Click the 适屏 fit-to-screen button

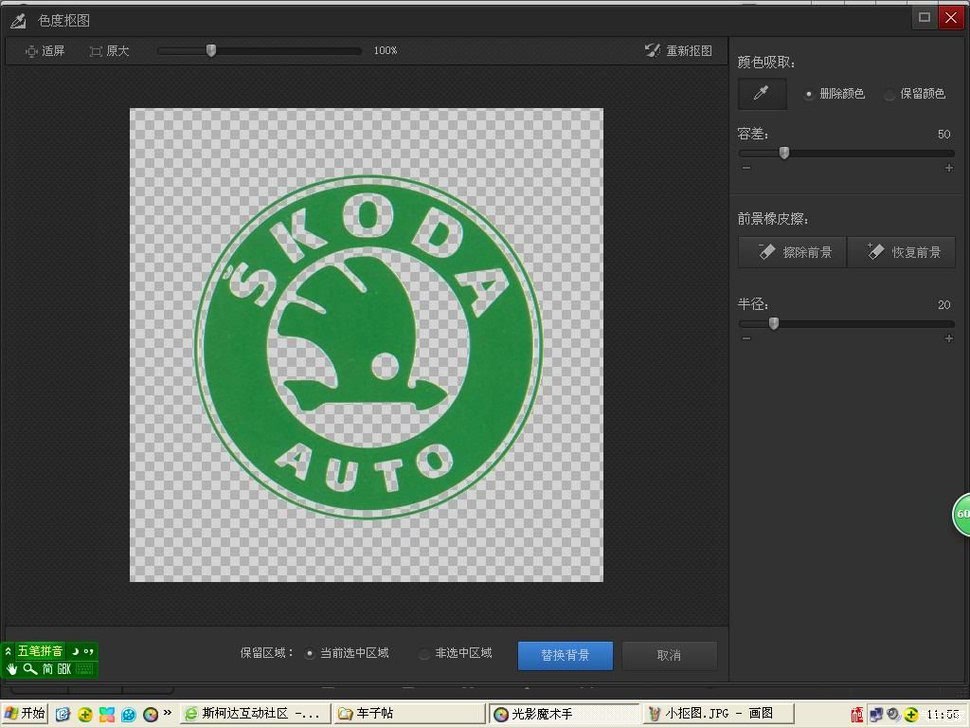45,51
